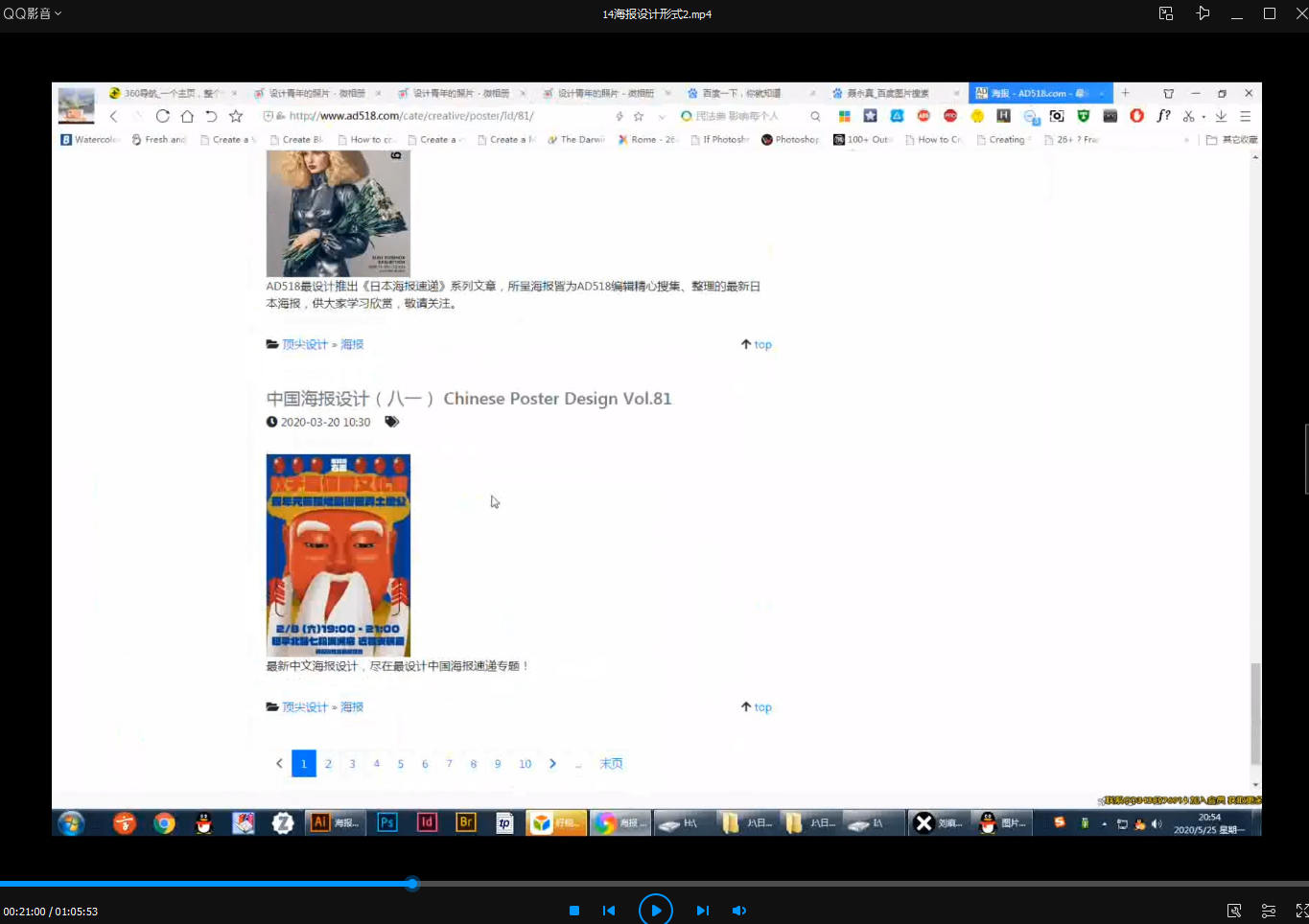Click the video progress bar handle
This screenshot has height=924, width=1309.
point(412,884)
